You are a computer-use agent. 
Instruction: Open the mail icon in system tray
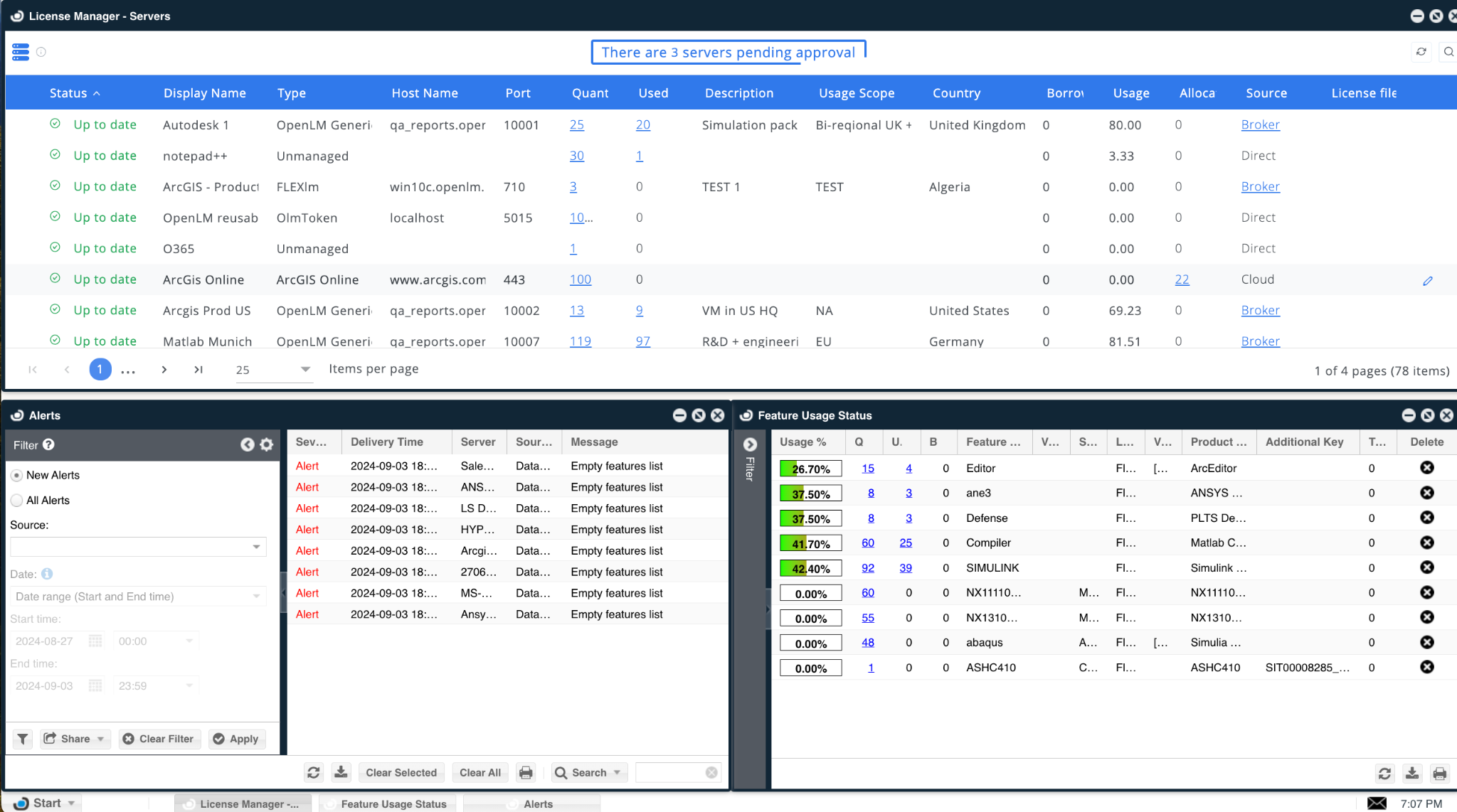1377,803
